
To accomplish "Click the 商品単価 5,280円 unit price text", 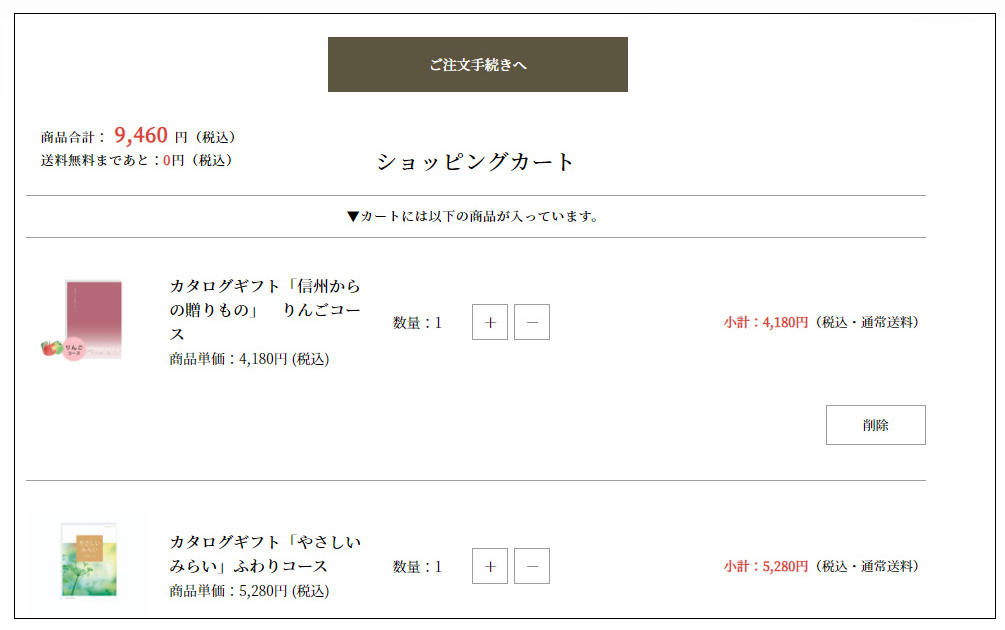I will (249, 591).
